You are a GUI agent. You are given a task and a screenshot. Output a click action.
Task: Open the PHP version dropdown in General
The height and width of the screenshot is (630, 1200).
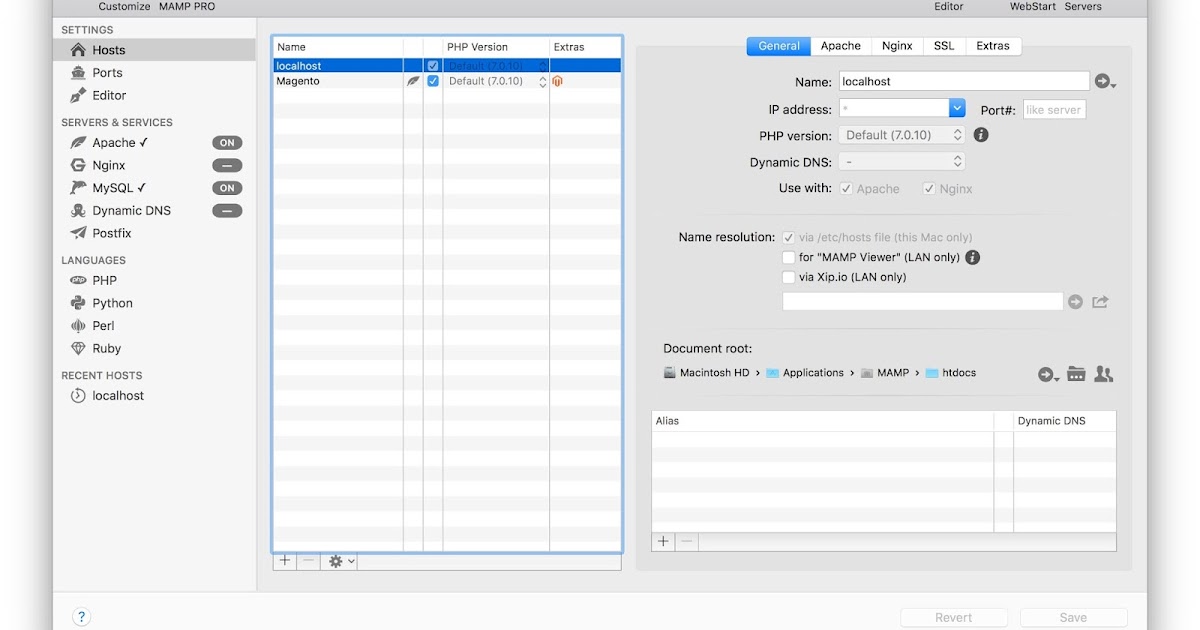point(902,135)
